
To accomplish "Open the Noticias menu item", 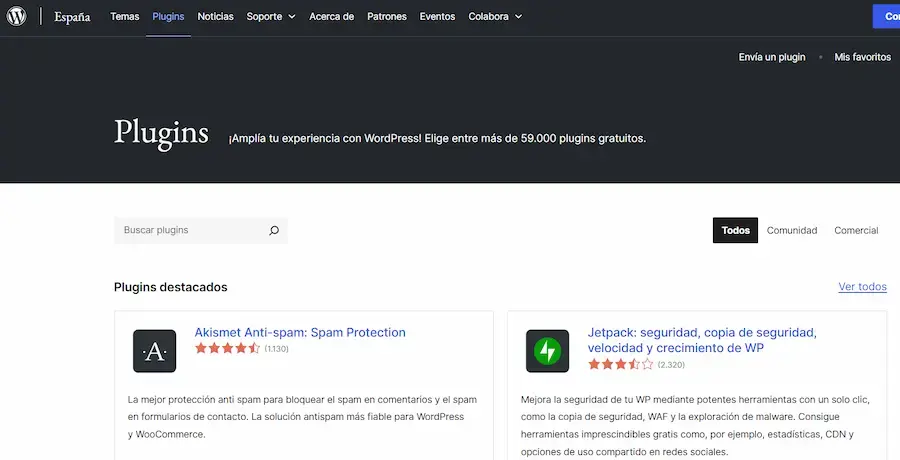I will coord(216,17).
